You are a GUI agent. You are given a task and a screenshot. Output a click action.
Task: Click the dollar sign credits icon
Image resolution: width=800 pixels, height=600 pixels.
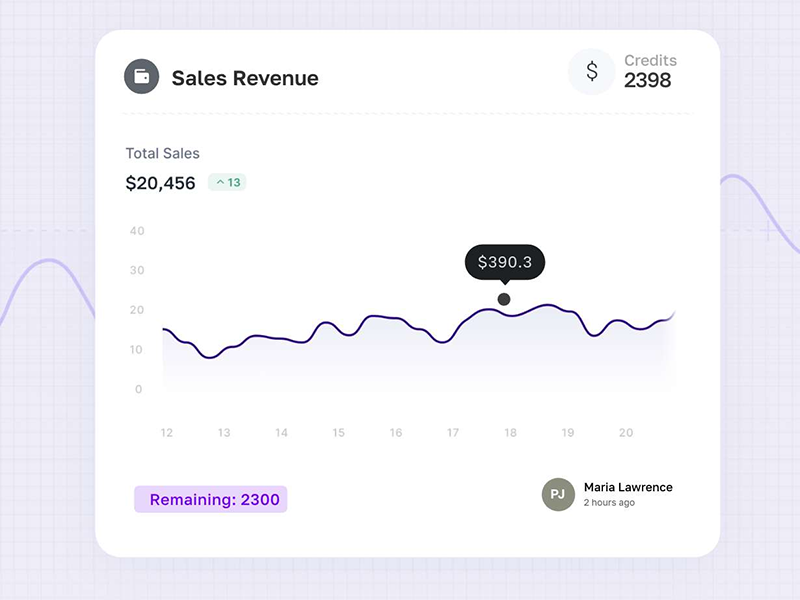[592, 71]
